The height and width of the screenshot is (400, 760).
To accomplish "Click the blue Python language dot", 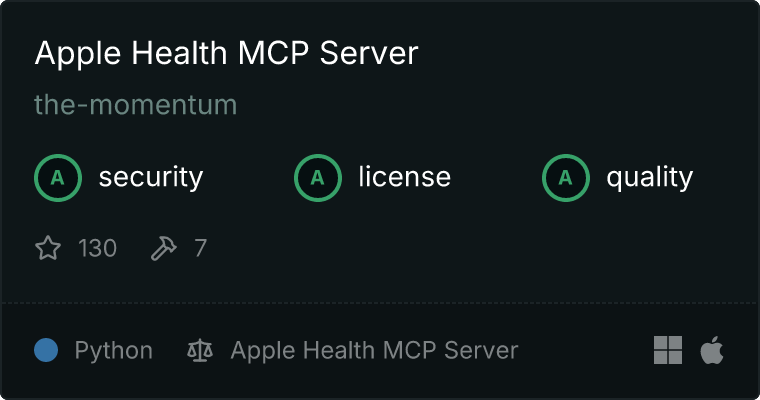I will coord(46,350).
